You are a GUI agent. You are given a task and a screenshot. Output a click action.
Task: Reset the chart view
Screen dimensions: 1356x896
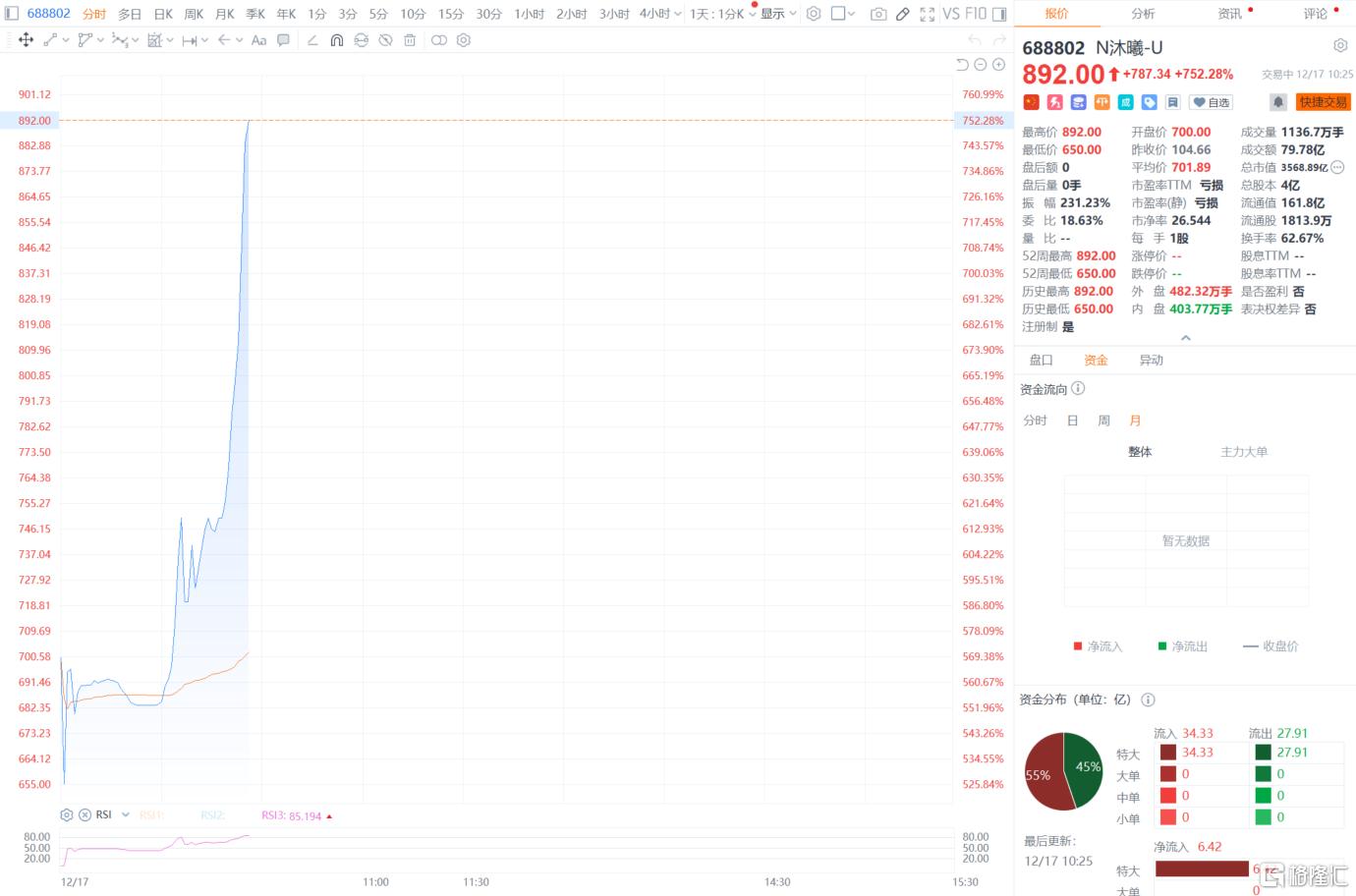[x=962, y=65]
